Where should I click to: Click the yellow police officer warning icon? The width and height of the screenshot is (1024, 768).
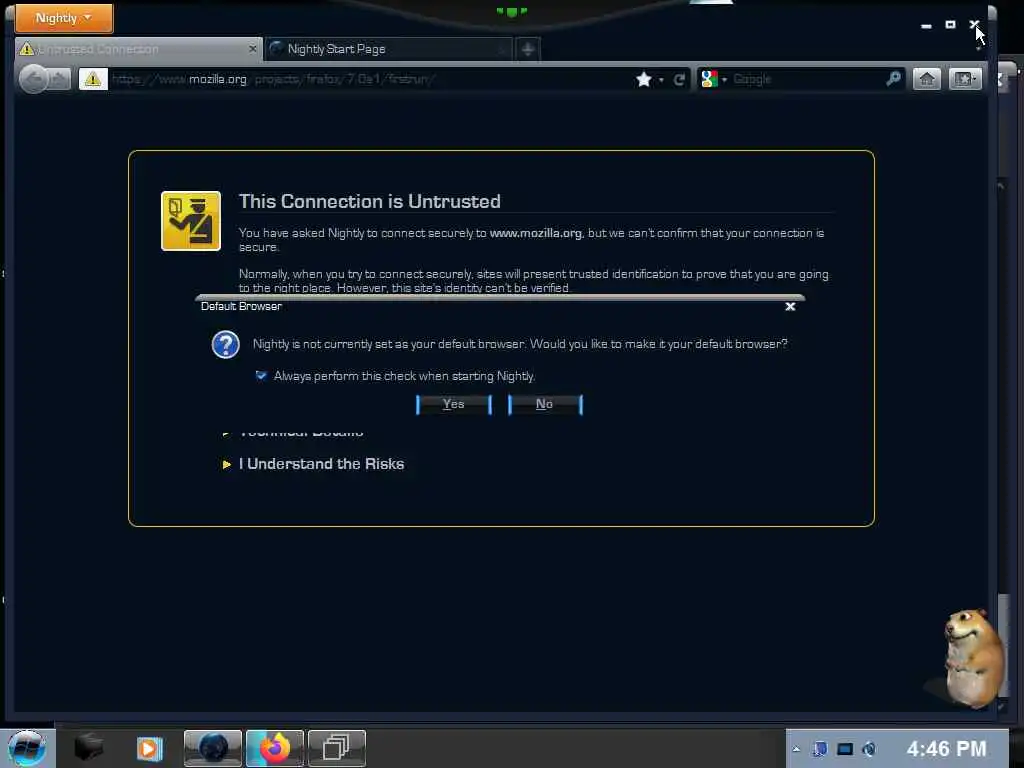coord(191,221)
